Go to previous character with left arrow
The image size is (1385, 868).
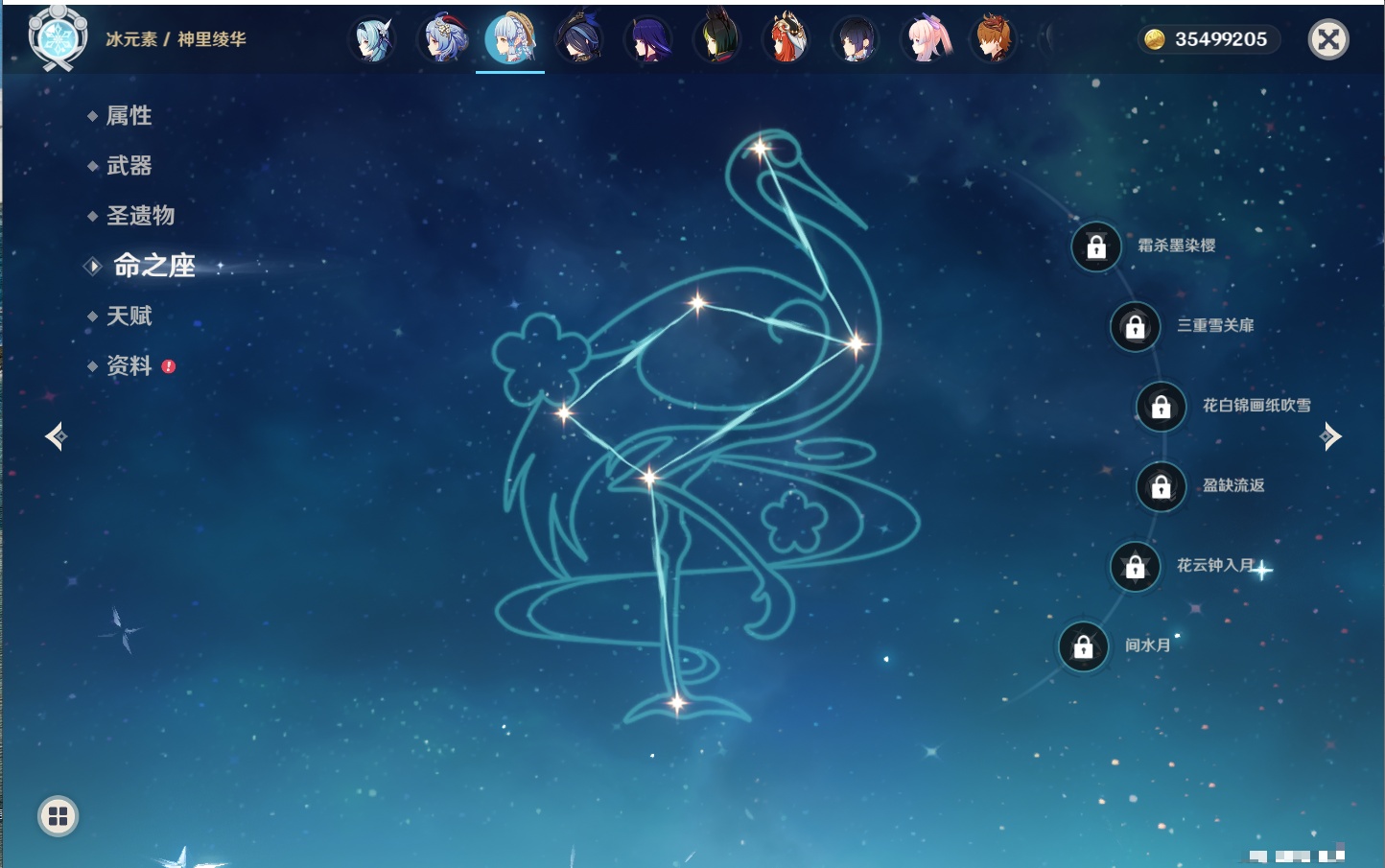pyautogui.click(x=56, y=437)
